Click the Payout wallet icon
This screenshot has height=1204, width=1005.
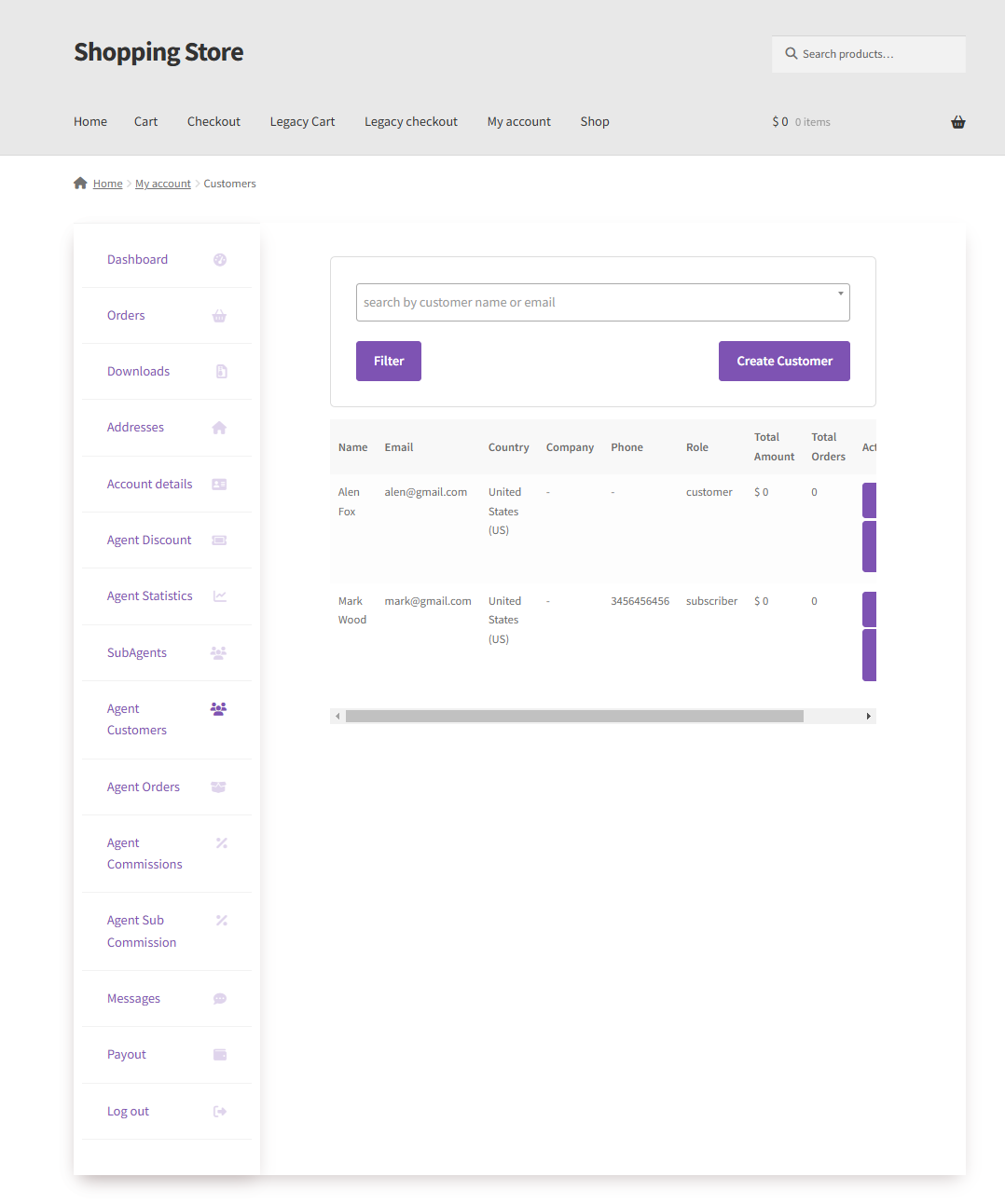pyautogui.click(x=220, y=1055)
